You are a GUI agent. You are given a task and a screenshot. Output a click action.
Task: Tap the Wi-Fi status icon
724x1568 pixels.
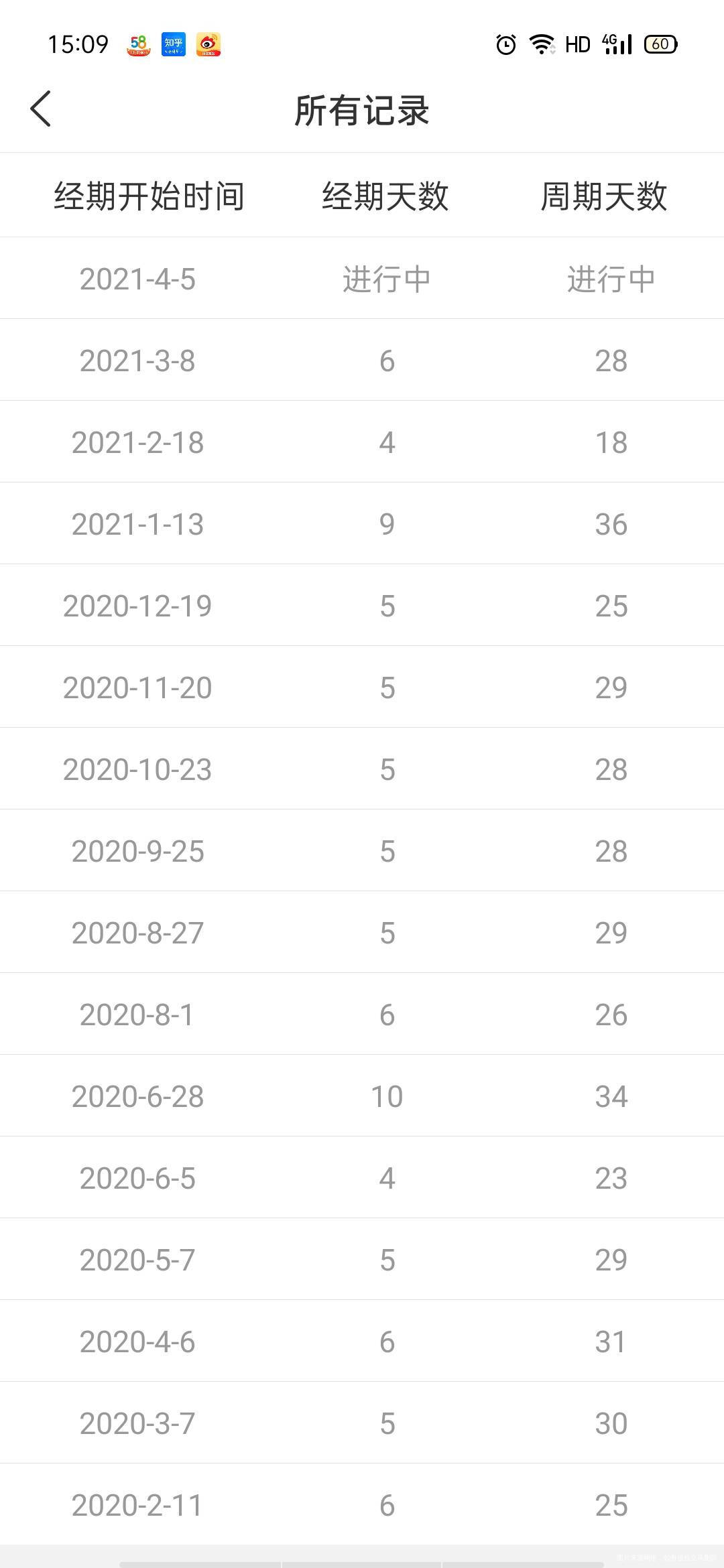point(541,45)
